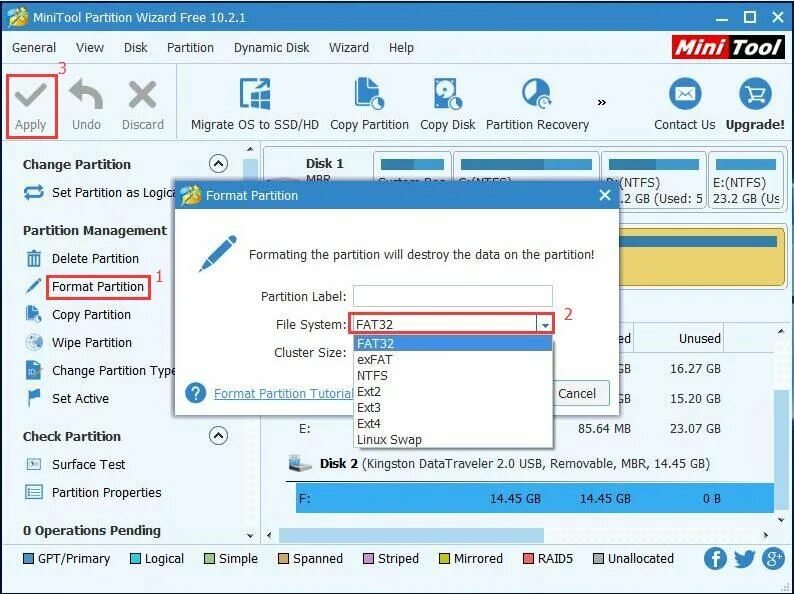Image resolution: width=794 pixels, height=594 pixels.
Task: Open the Help menu
Action: coord(401,48)
